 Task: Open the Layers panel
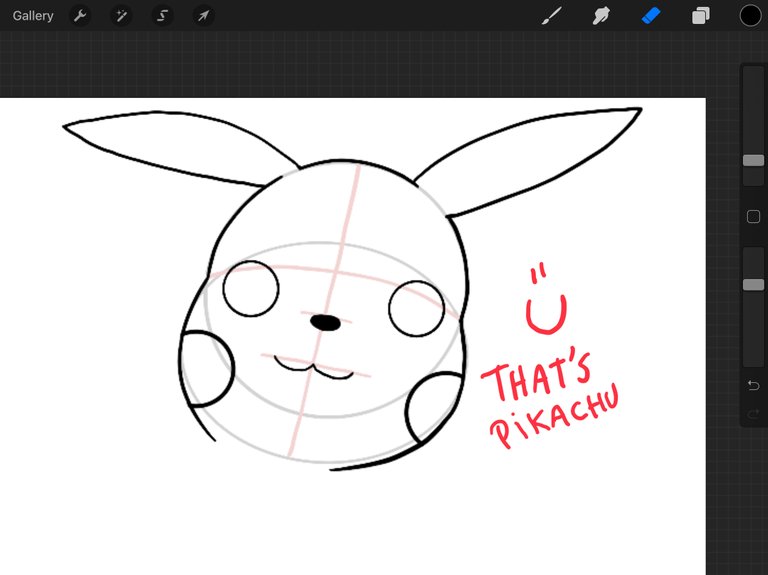pyautogui.click(x=700, y=16)
